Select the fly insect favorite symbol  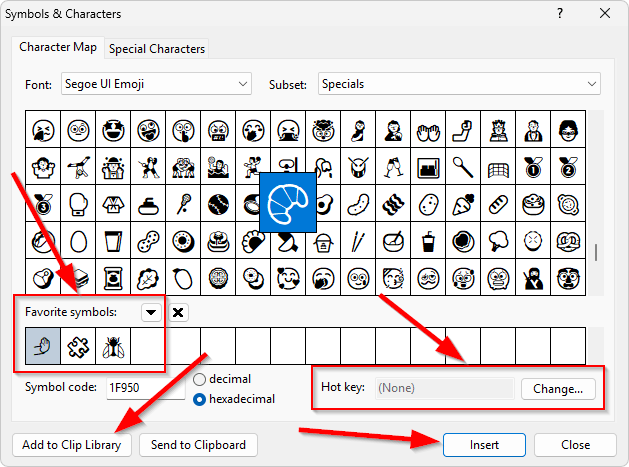113,346
